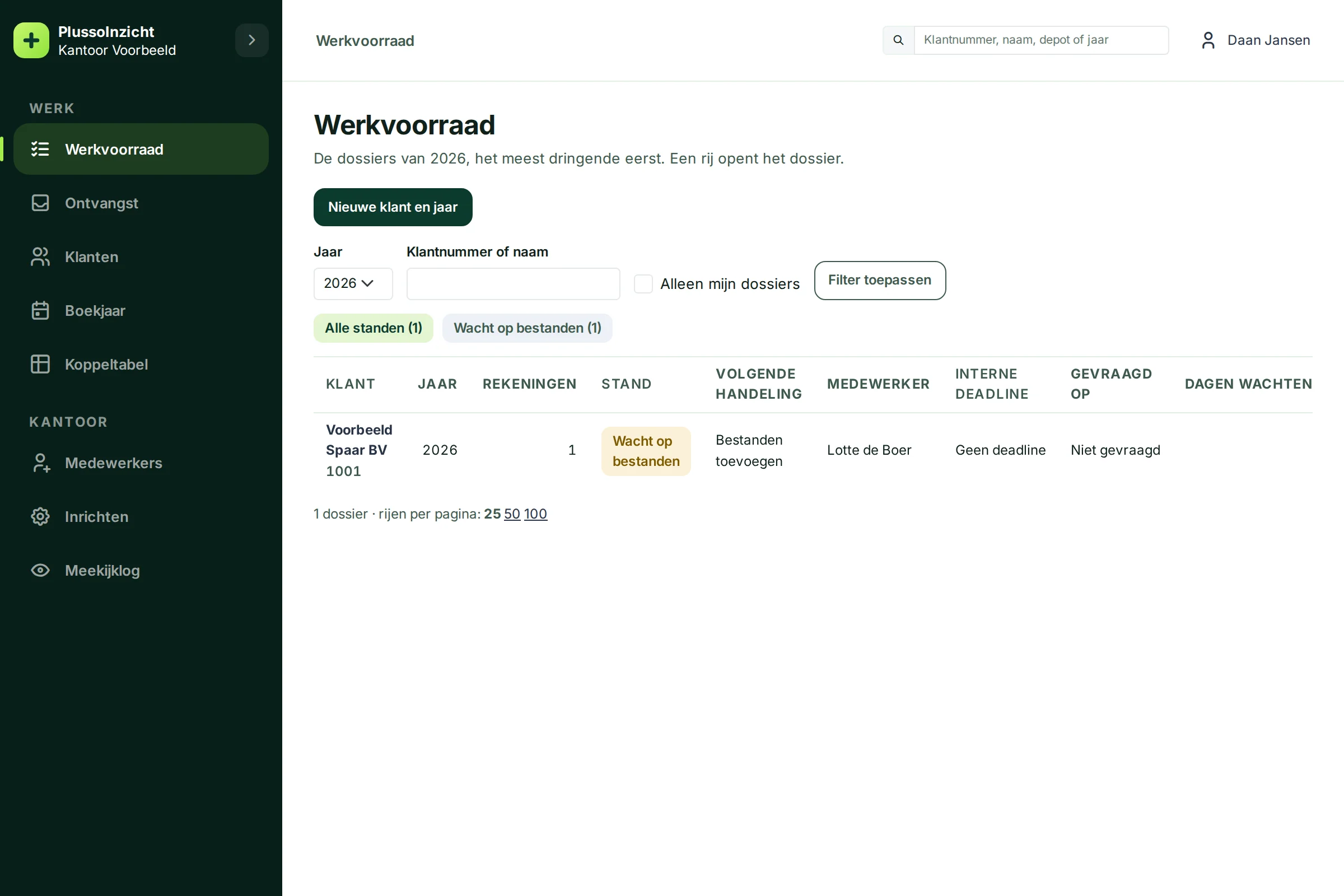Open the Jaar 2026 dropdown
The image size is (1344, 896).
tap(353, 283)
